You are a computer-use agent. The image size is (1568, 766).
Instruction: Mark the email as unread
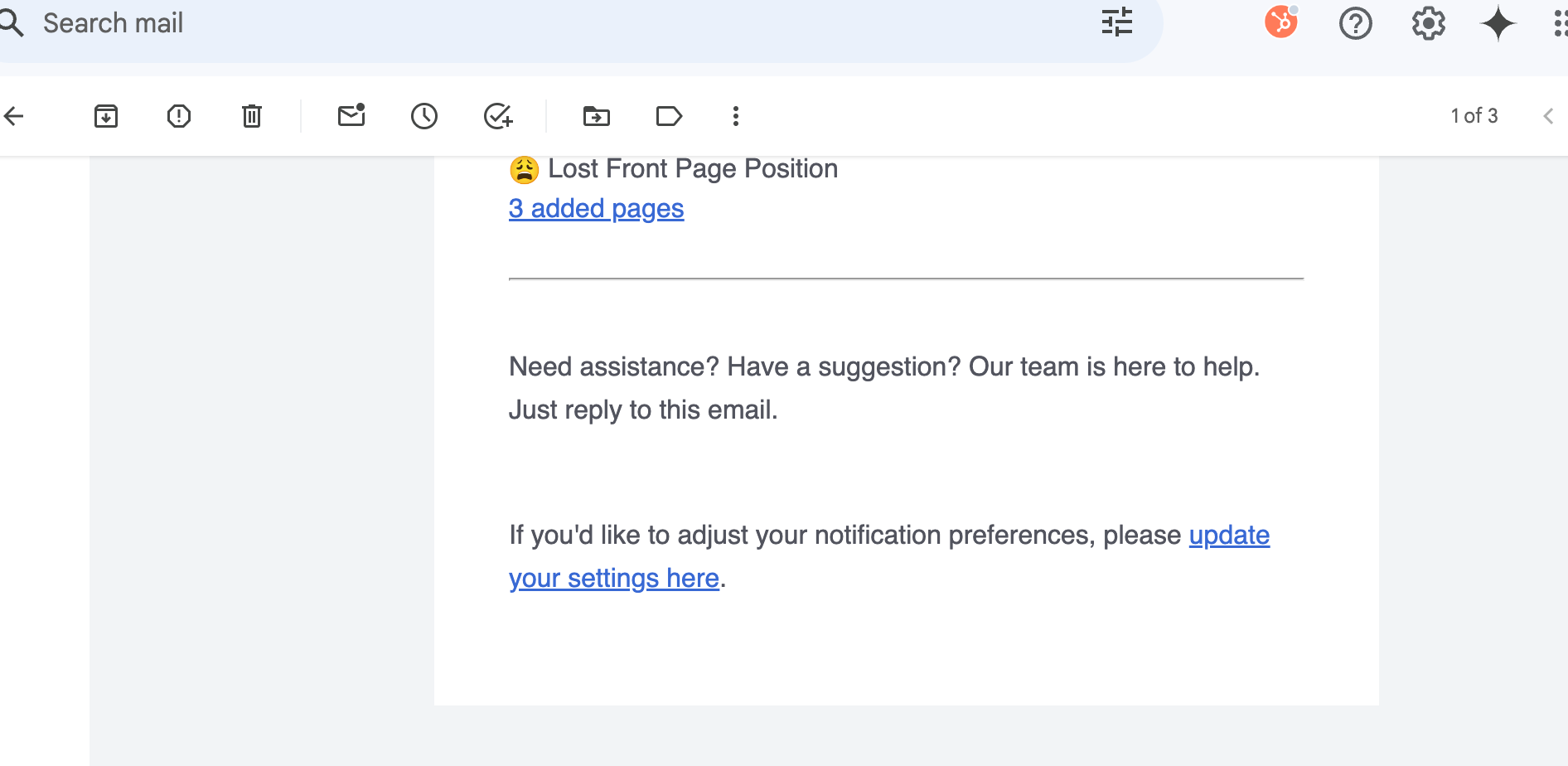(351, 115)
